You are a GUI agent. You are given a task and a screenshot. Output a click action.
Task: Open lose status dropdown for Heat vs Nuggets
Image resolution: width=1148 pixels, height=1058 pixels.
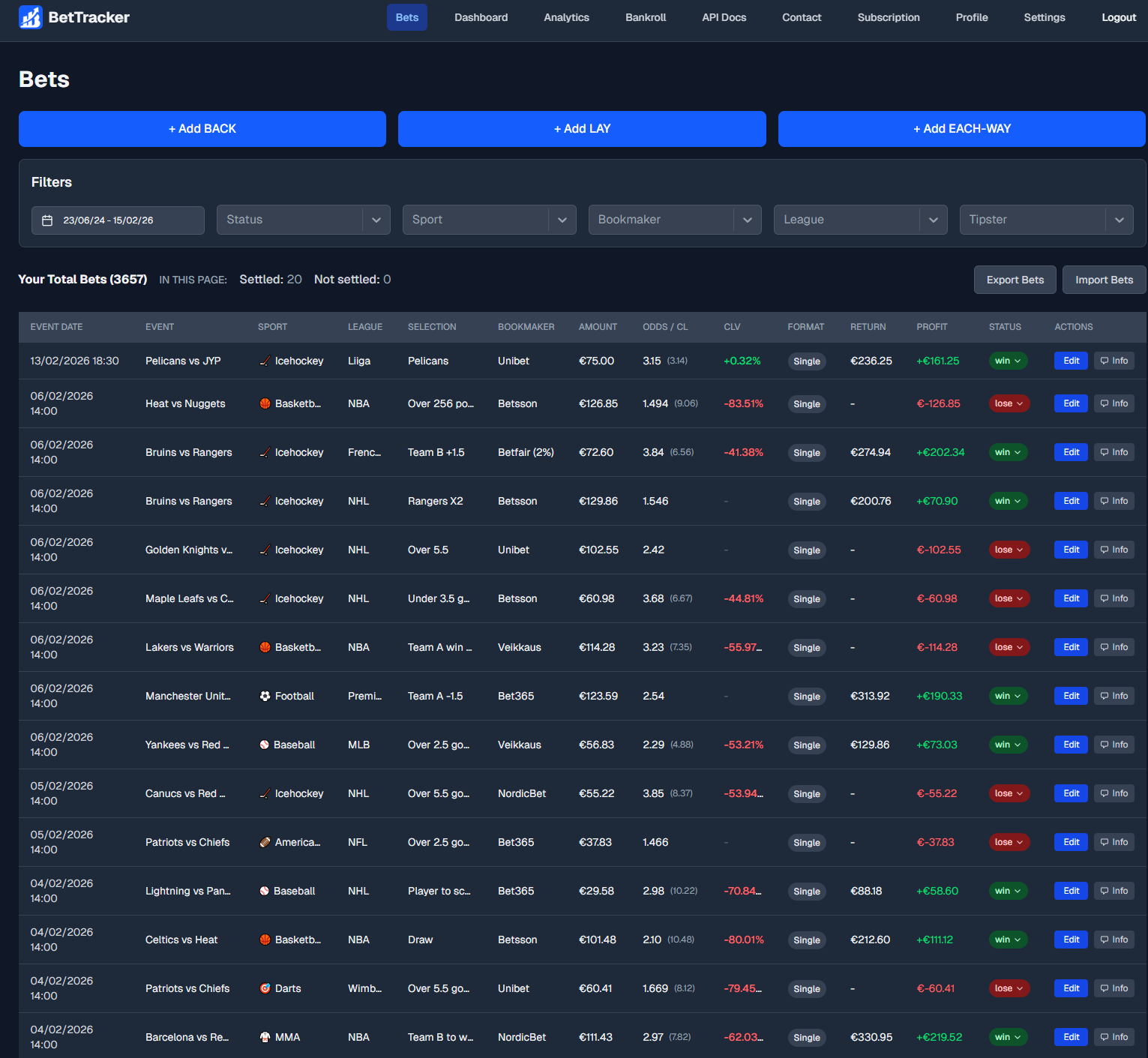(1009, 404)
